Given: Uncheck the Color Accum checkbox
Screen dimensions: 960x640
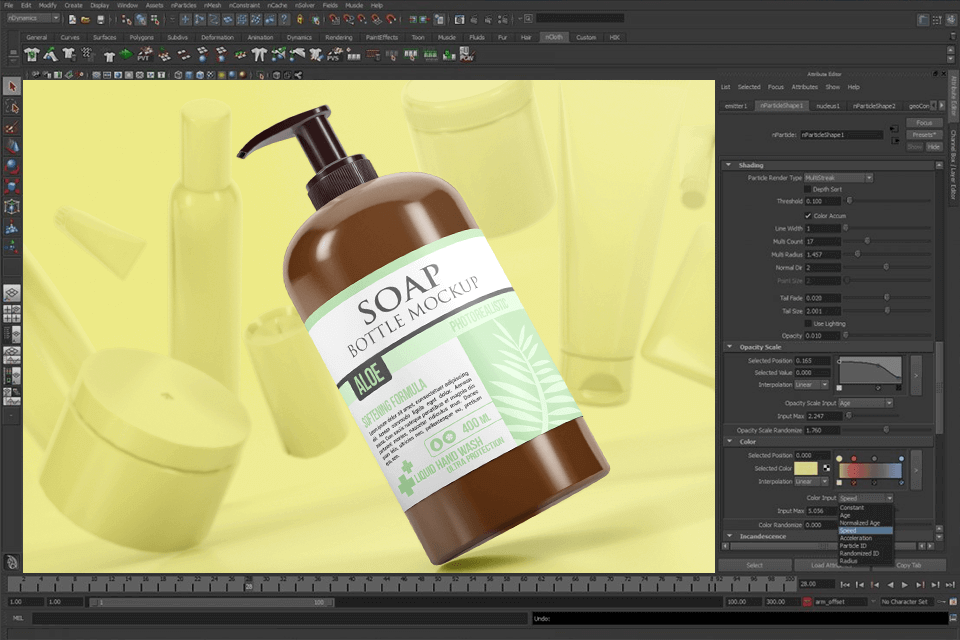Looking at the screenshot, I should [808, 215].
